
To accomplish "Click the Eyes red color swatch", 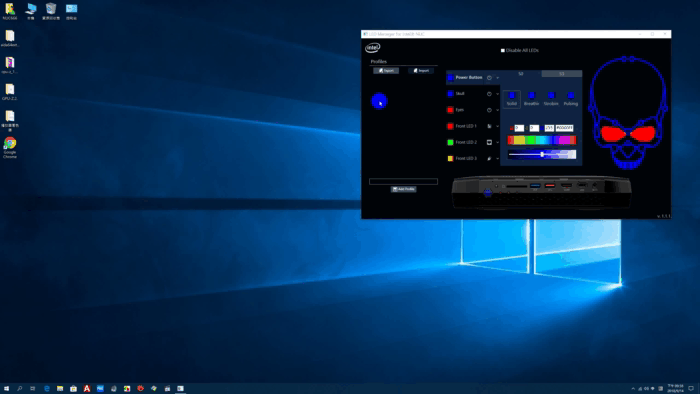I will pyautogui.click(x=450, y=110).
